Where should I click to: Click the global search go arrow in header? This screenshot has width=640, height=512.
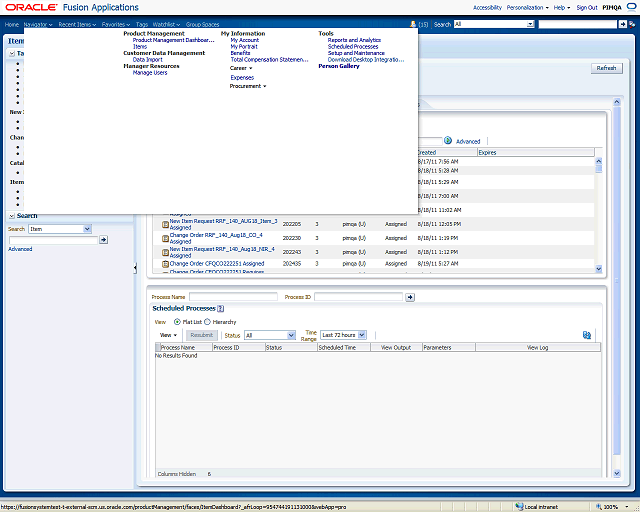(x=625, y=23)
